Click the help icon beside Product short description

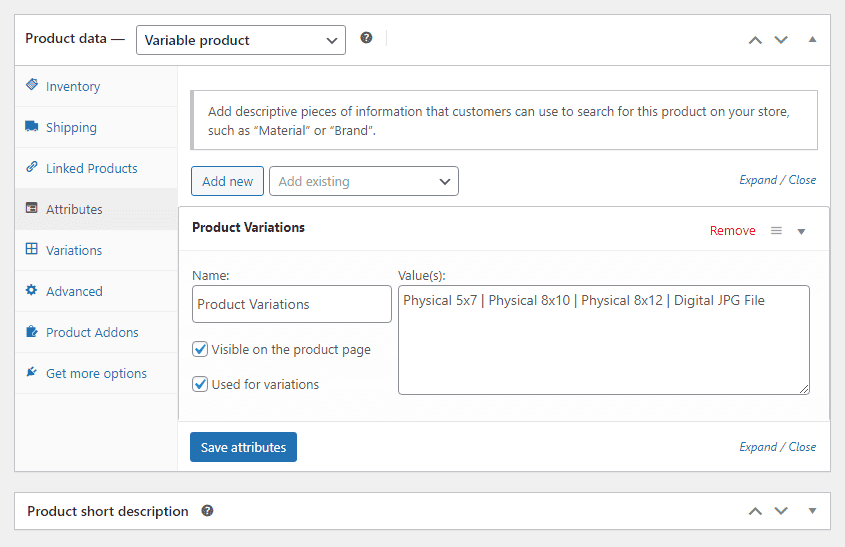tap(207, 510)
